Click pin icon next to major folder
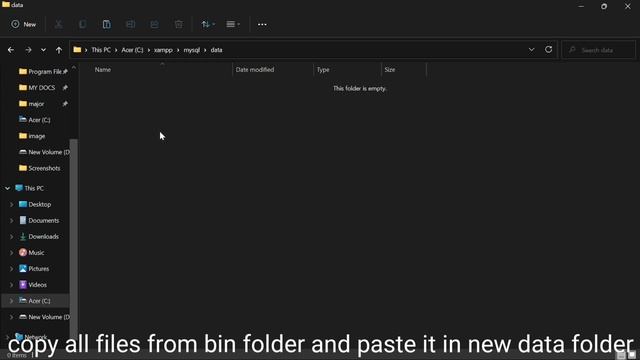Viewport: 640px width, 360px height. 65,104
